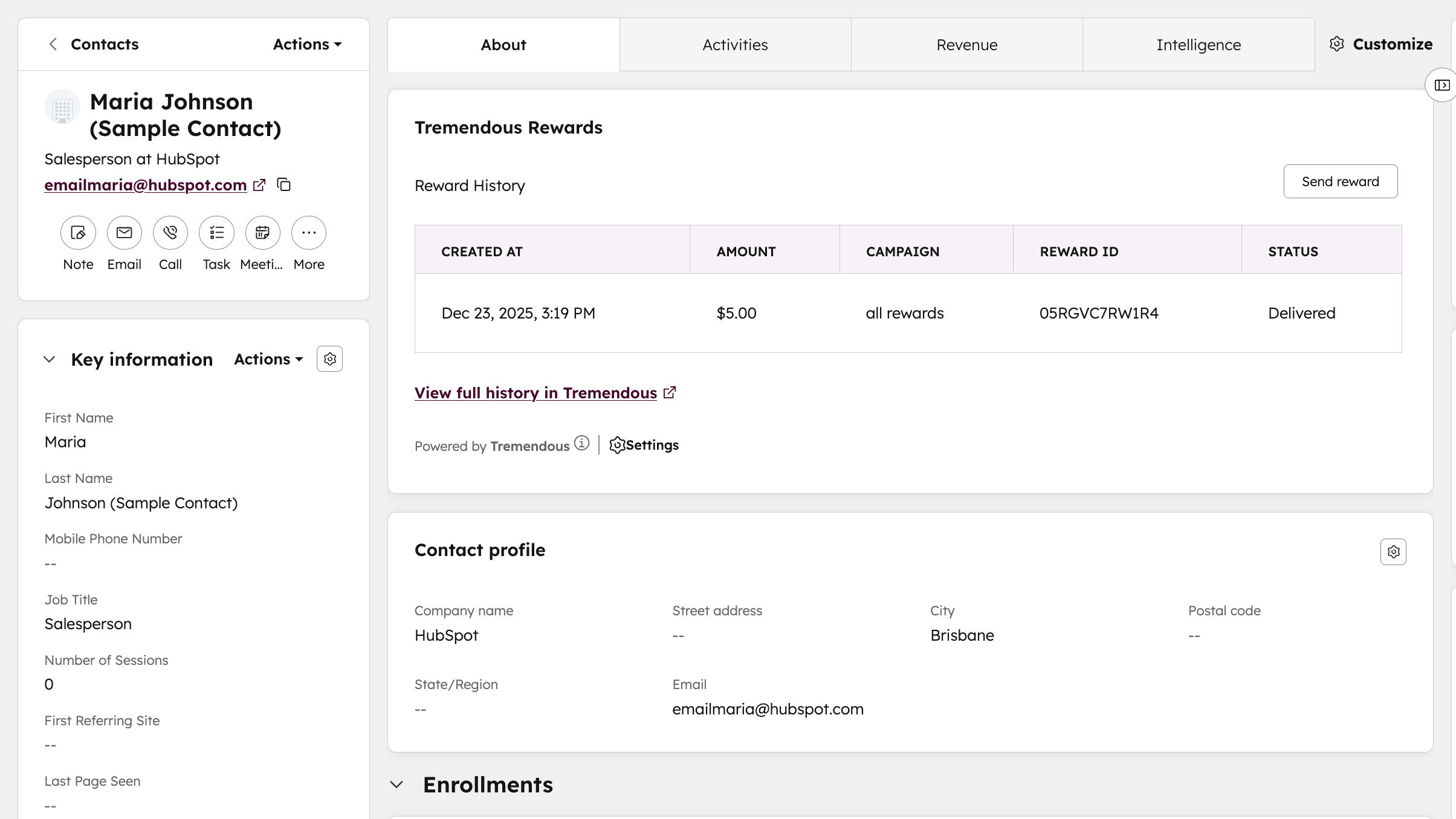Image resolution: width=1456 pixels, height=819 pixels.
Task: Open the More actions icon
Action: coord(308,233)
